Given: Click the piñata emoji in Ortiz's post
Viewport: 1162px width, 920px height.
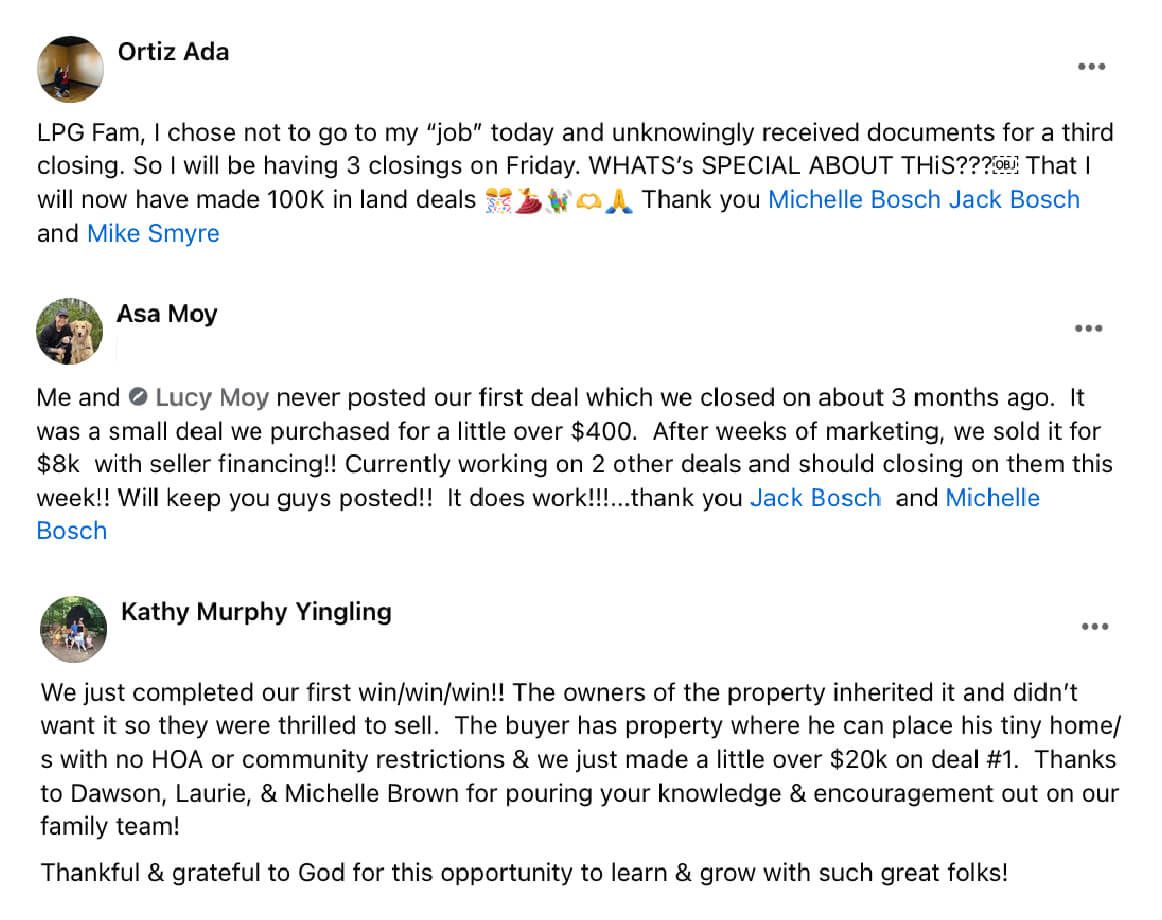Looking at the screenshot, I should (x=558, y=200).
